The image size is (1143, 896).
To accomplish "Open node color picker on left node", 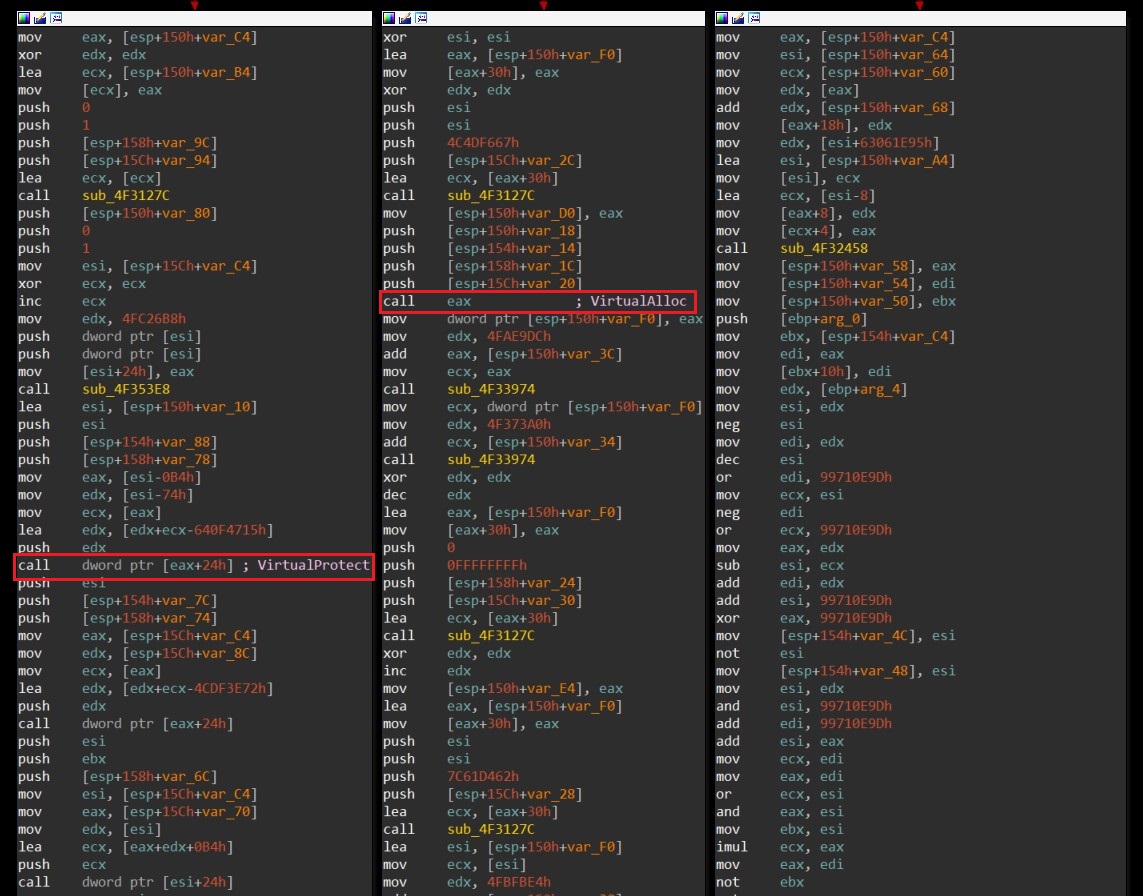I will click(x=24, y=17).
